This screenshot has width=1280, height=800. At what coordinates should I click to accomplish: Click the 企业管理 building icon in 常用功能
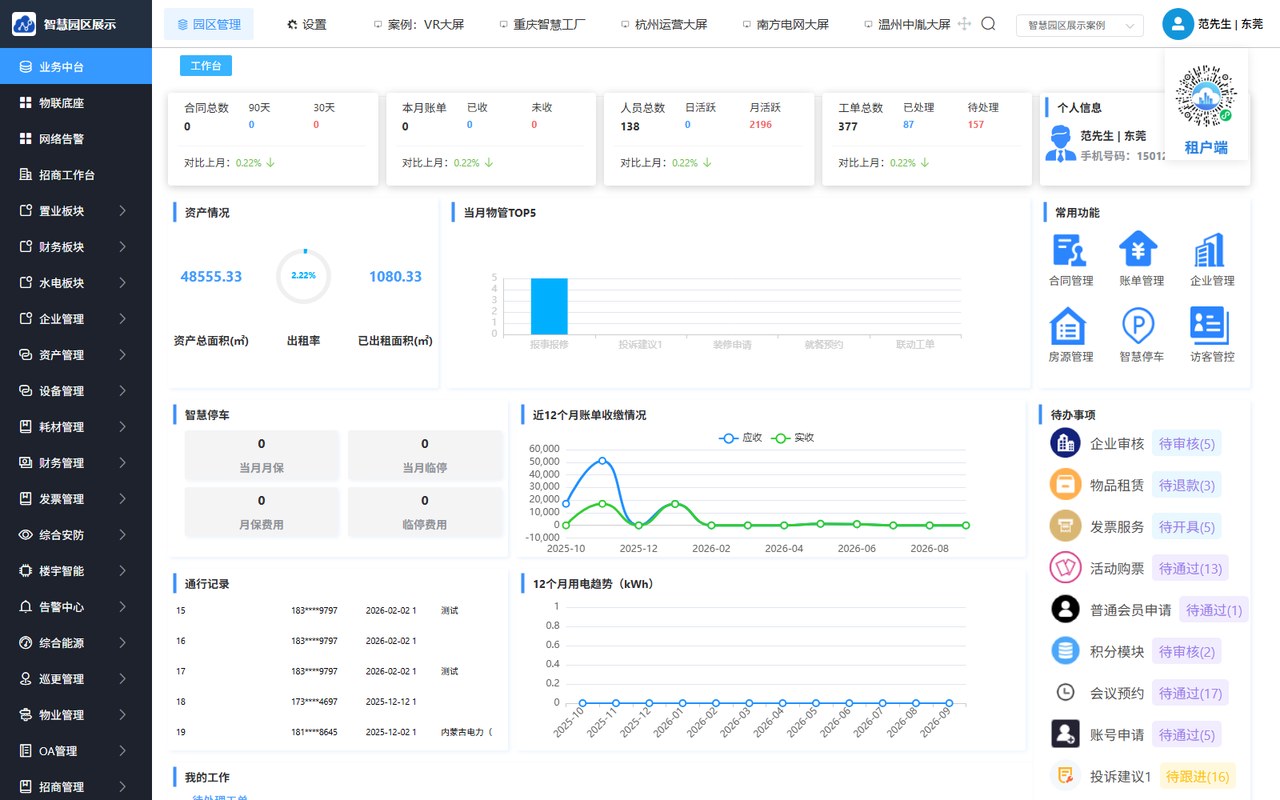click(1210, 250)
